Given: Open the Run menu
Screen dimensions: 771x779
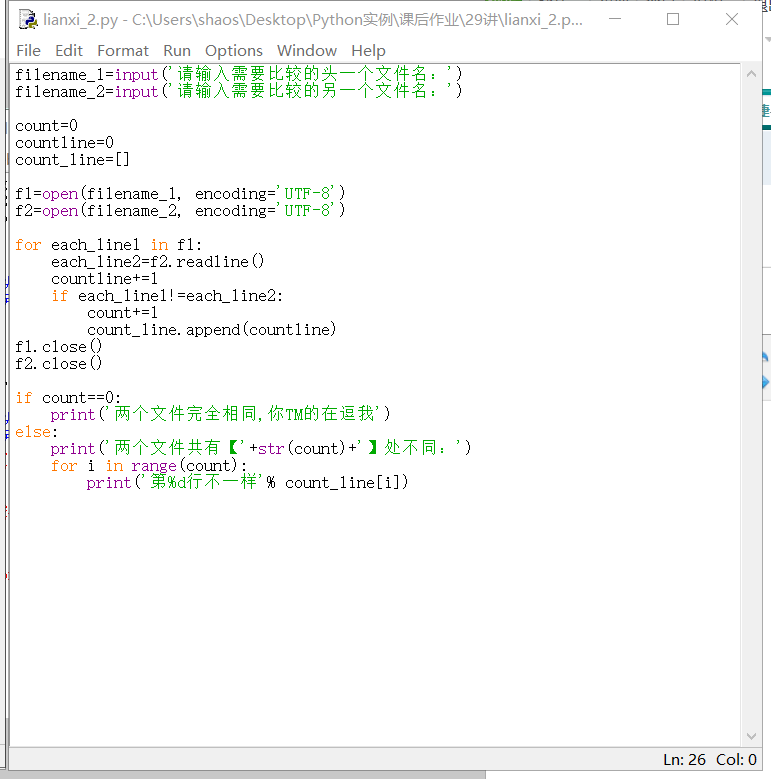Looking at the screenshot, I should (x=177, y=50).
